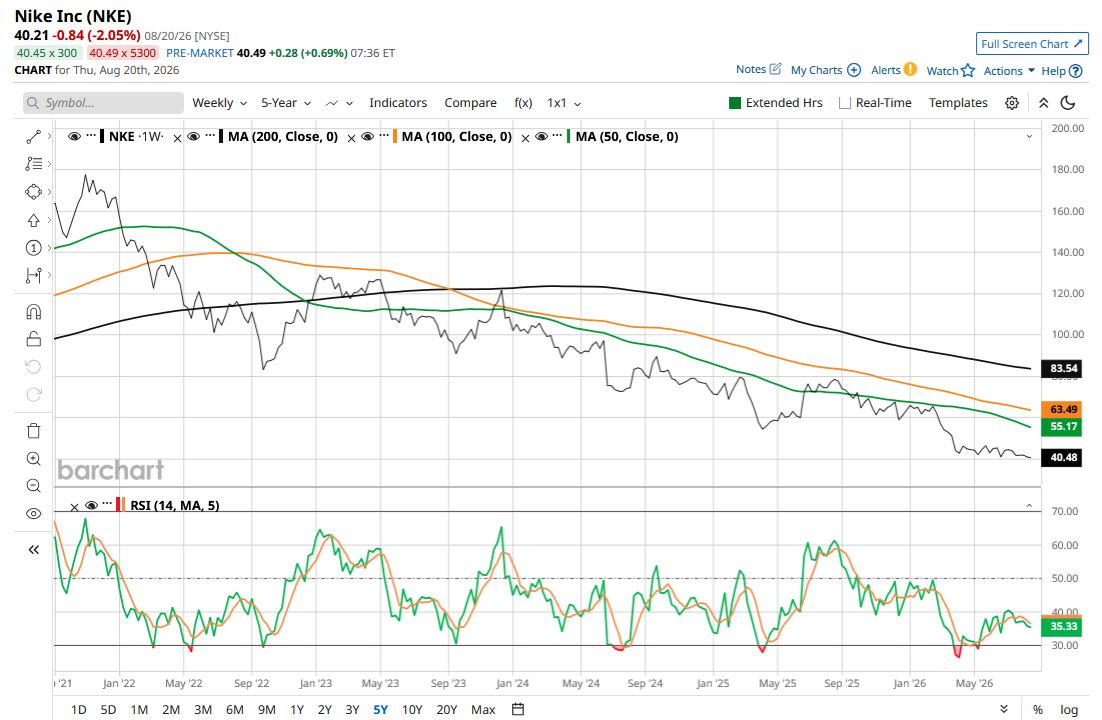Screen dimensions: 1102x720
Task: Select the 1D time range
Action: pos(78,709)
